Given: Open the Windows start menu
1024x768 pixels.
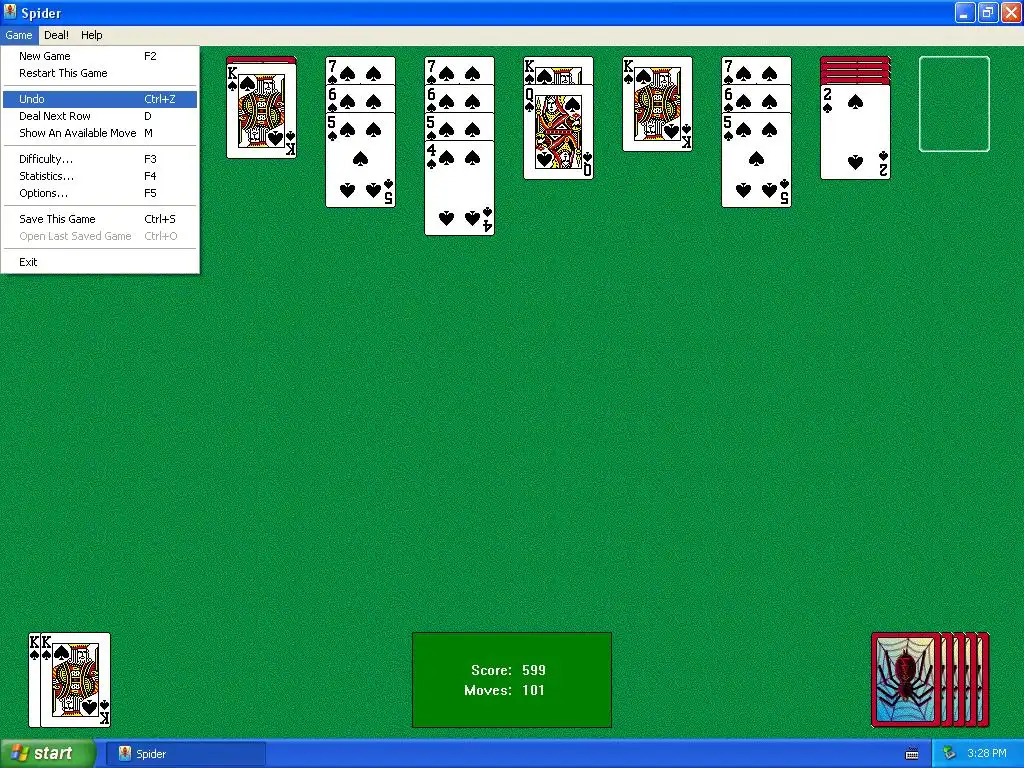Looking at the screenshot, I should pyautogui.click(x=48, y=754).
